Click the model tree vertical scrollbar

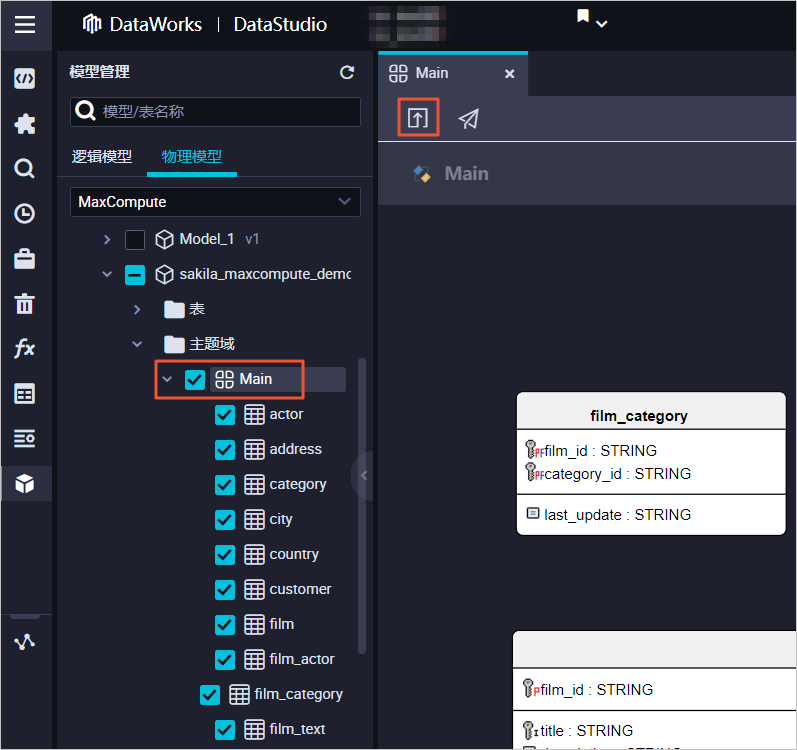tap(362, 506)
